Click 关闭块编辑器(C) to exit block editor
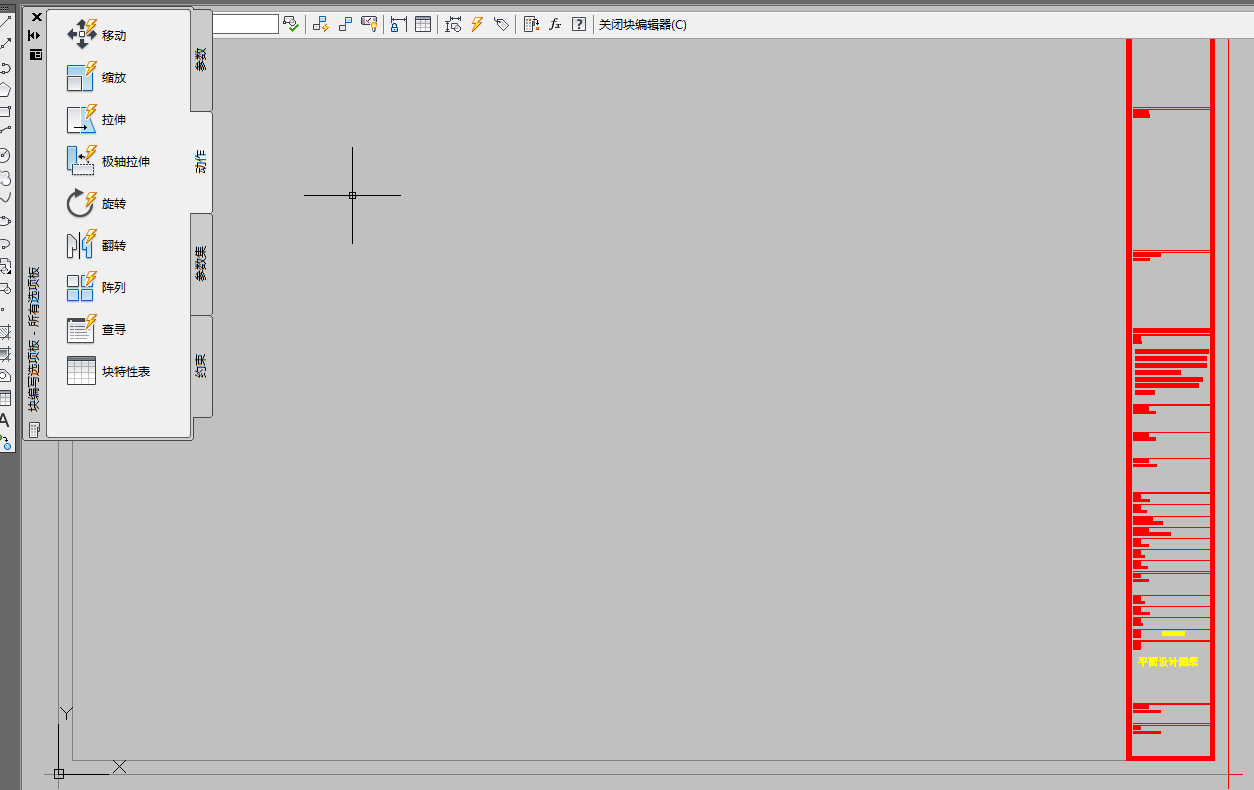Viewport: 1254px width, 790px height. point(642,24)
